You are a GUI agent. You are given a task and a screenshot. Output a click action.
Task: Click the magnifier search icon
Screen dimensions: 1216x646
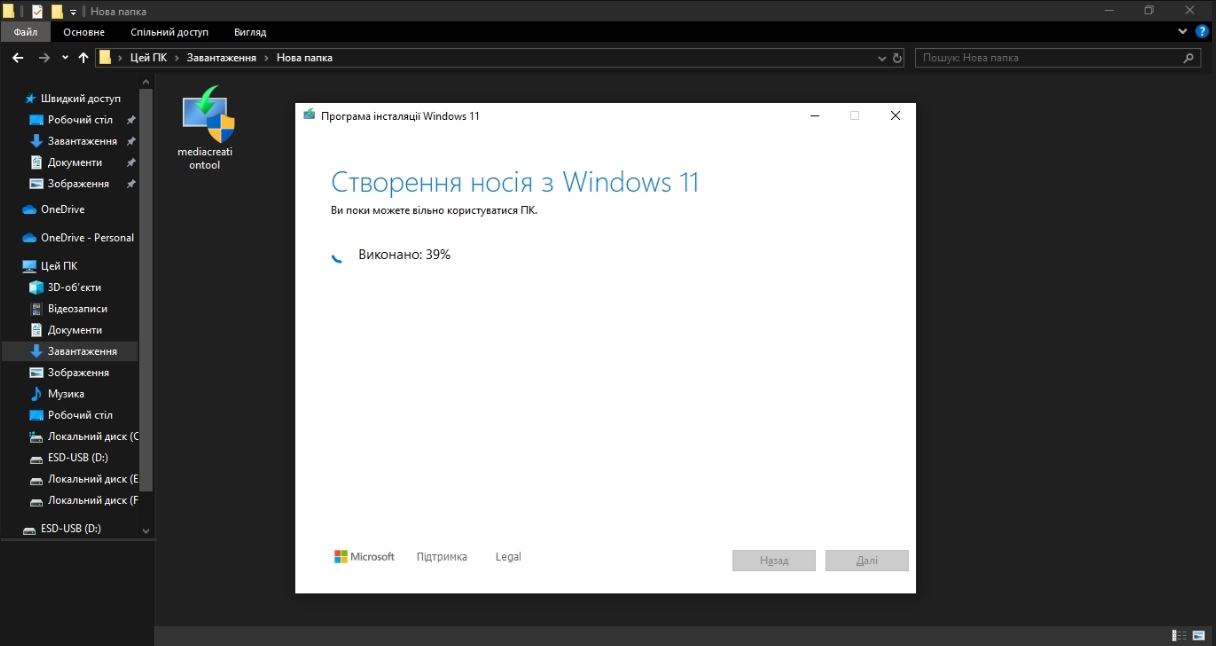(x=1189, y=58)
